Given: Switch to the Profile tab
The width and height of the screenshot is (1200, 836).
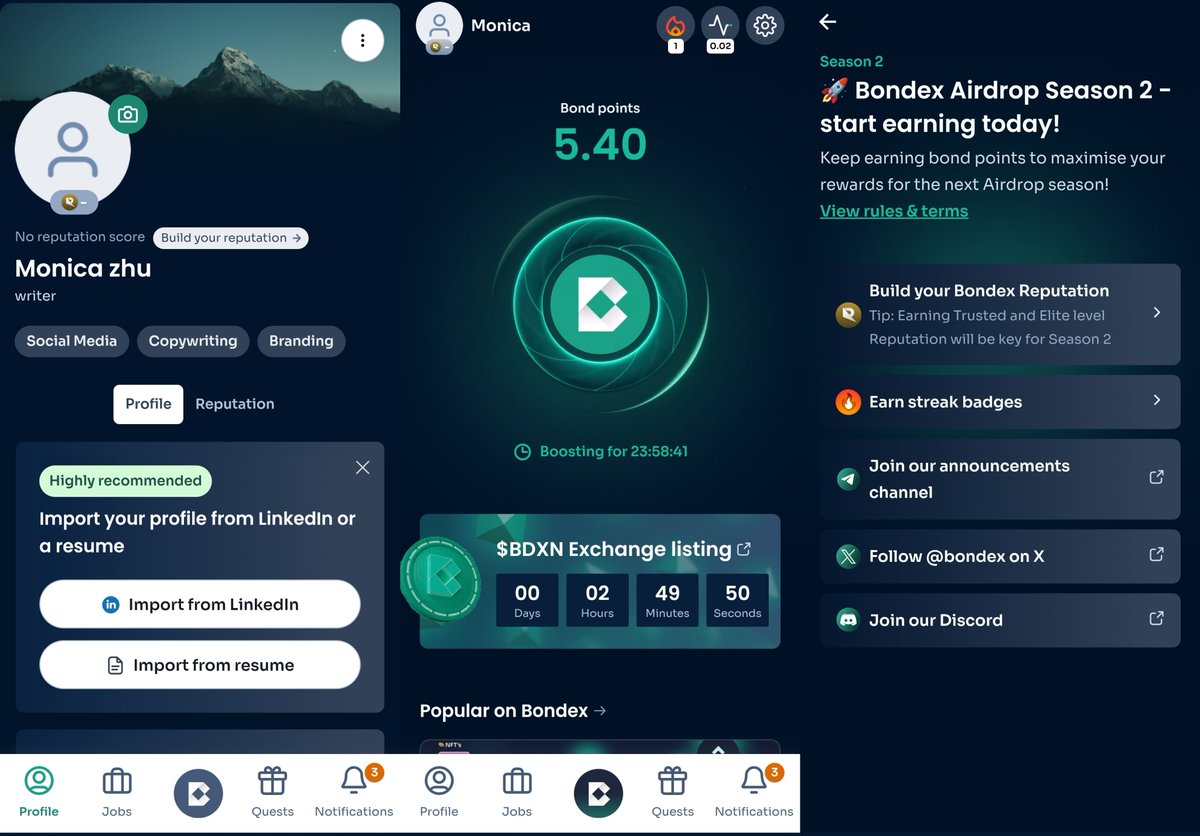Looking at the screenshot, I should 148,404.
